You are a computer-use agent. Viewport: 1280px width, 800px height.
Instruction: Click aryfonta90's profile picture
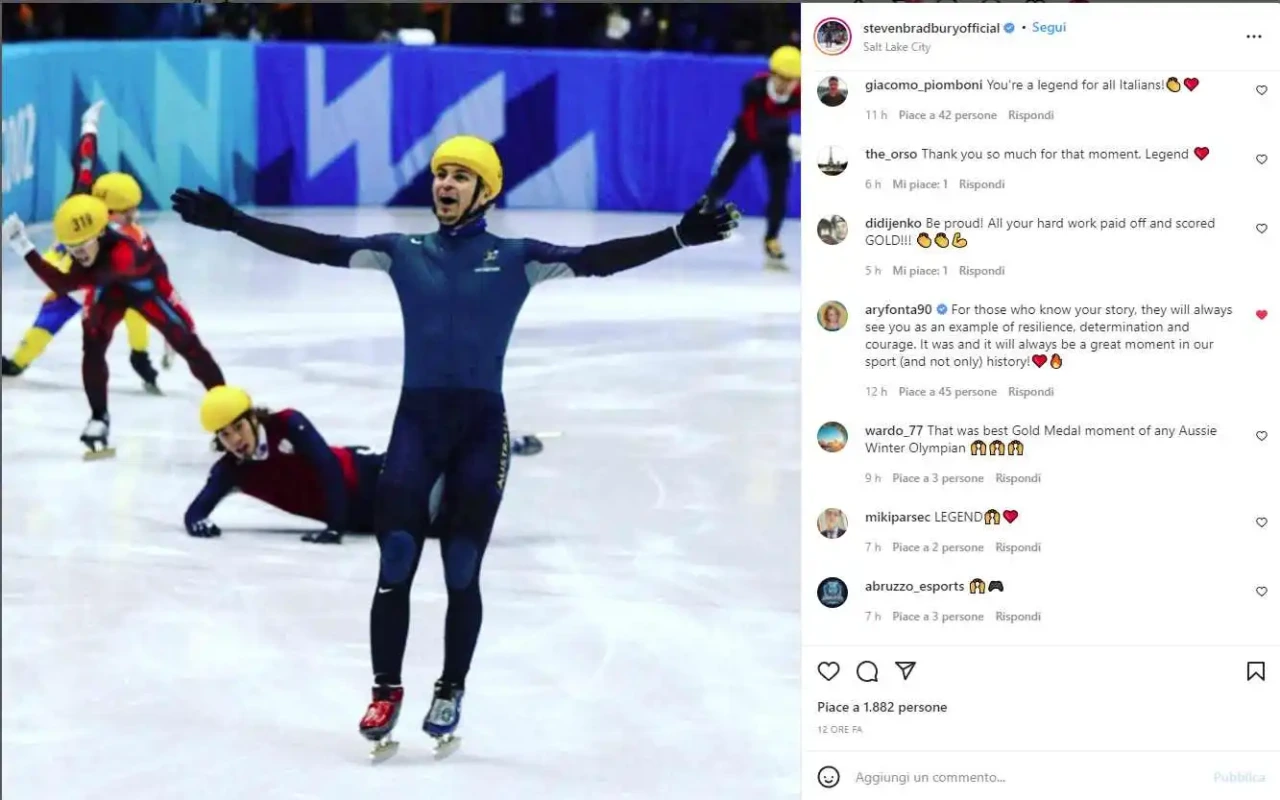(x=832, y=316)
